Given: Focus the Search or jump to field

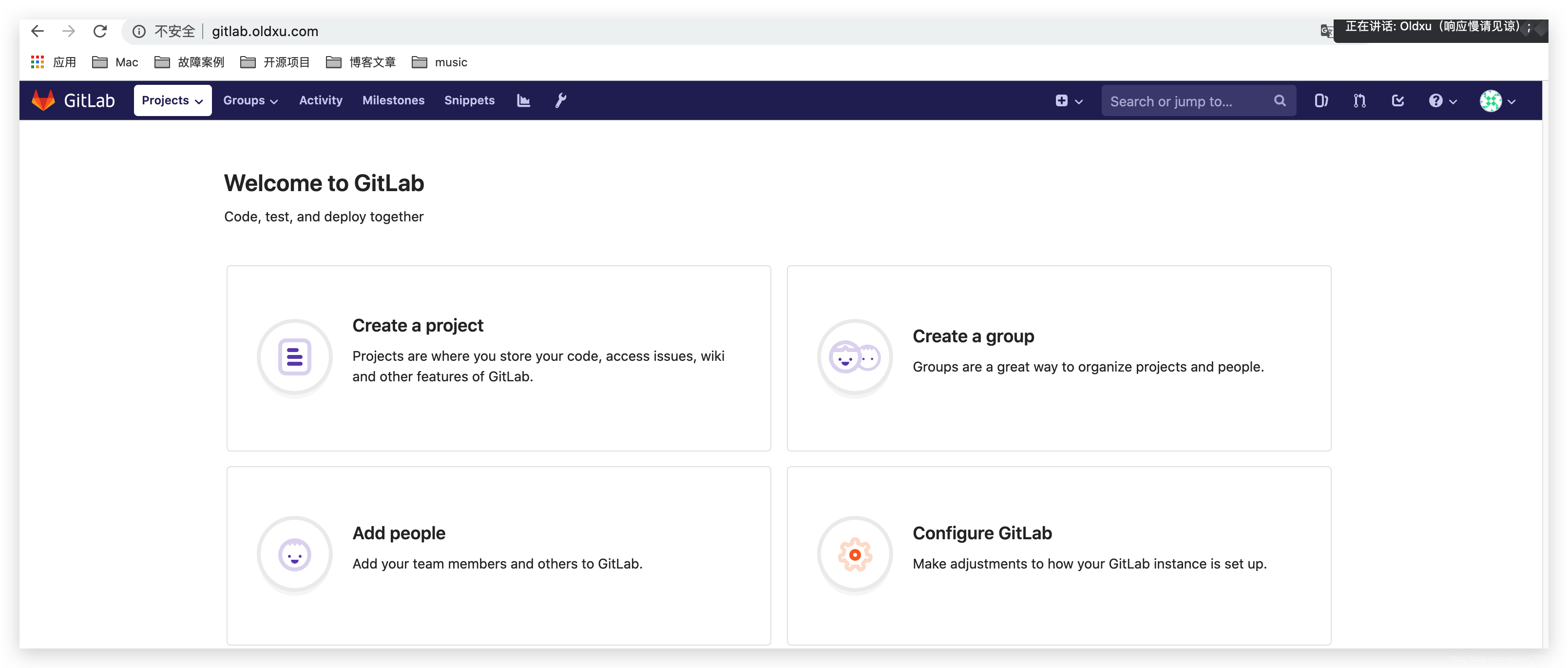Looking at the screenshot, I should click(1198, 101).
